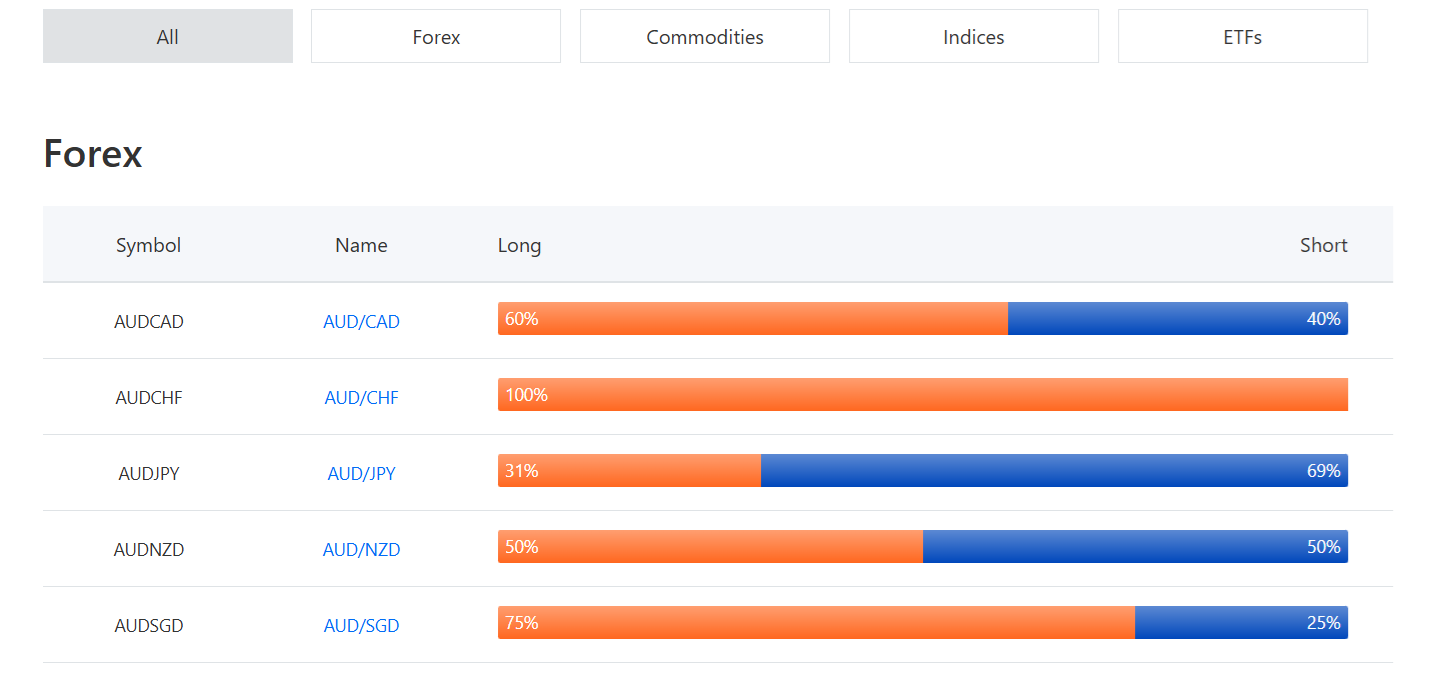Open the AUD/NZD link
This screenshot has width=1432, height=690.
(361, 550)
